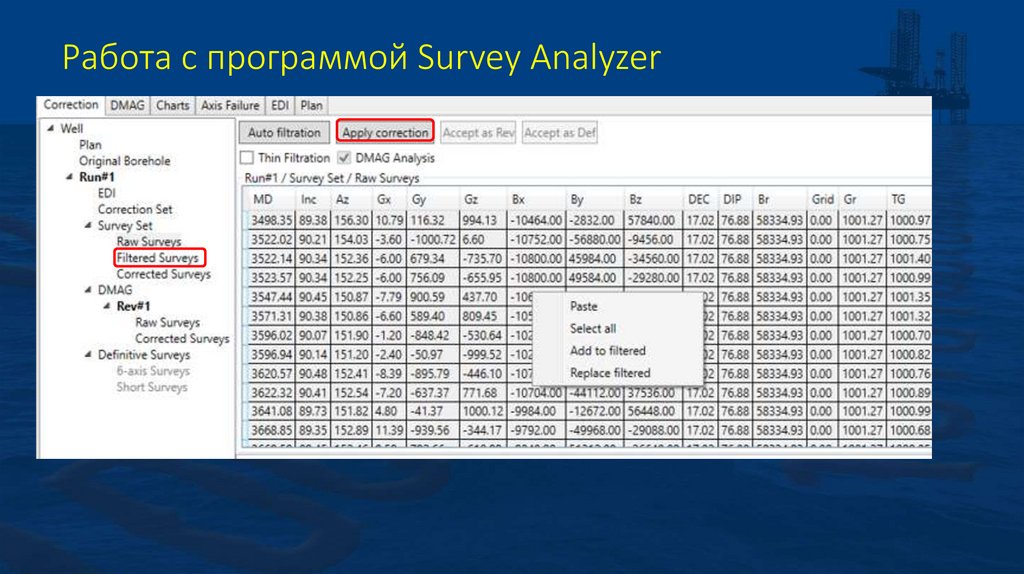This screenshot has width=1024, height=574.
Task: Click the Gy value -1000.72
Action: (x=432, y=240)
